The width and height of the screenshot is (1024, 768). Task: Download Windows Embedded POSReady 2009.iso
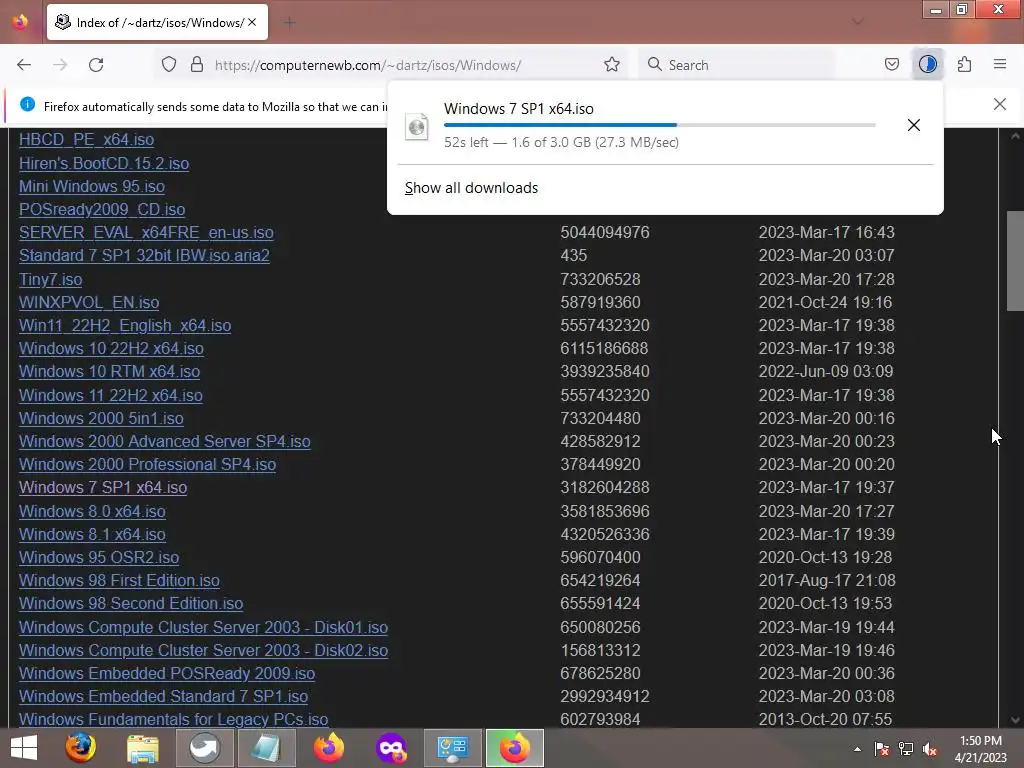click(167, 673)
